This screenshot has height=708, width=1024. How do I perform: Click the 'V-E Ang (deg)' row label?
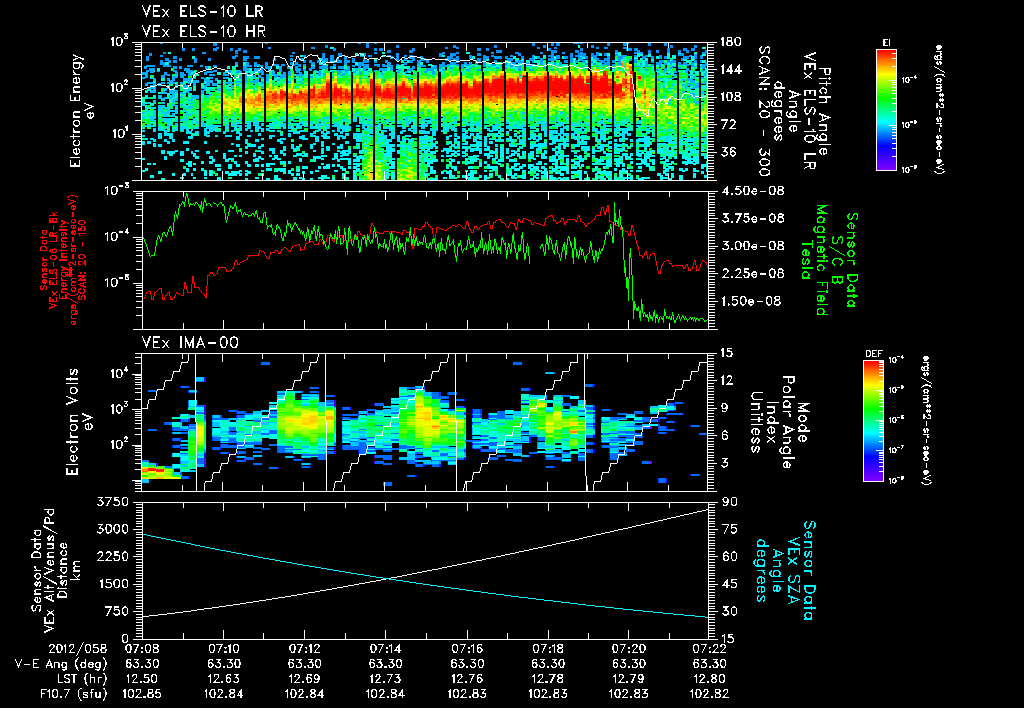click(x=61, y=664)
